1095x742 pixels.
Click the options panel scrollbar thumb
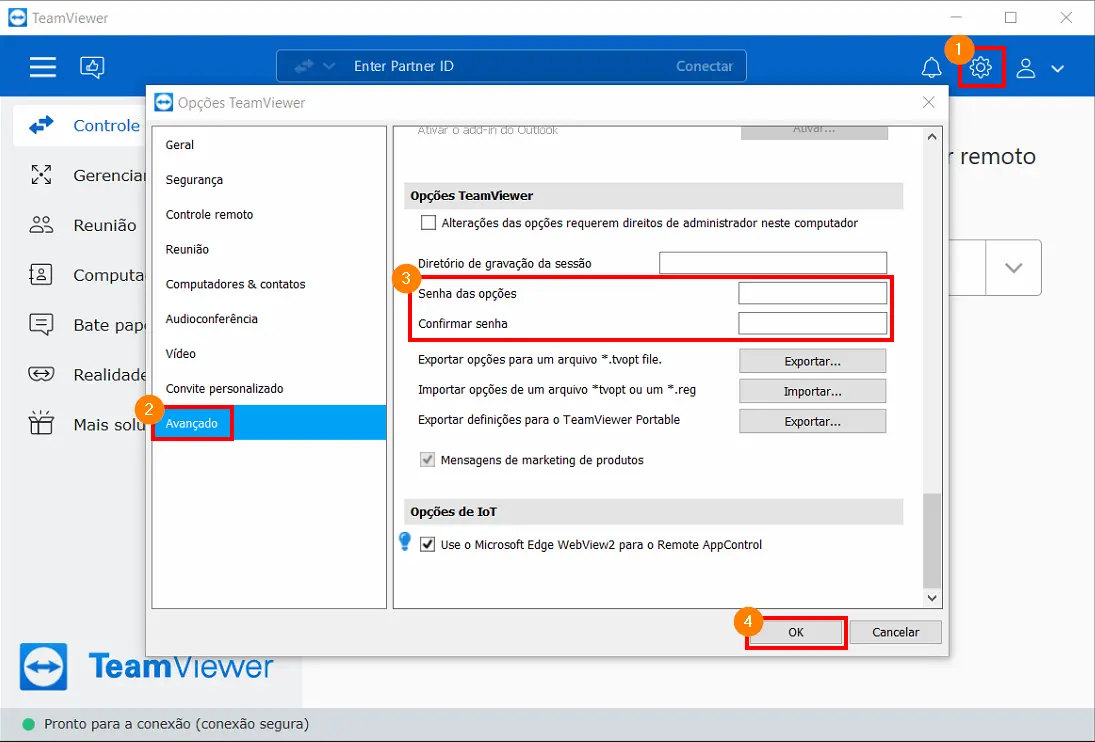click(932, 541)
